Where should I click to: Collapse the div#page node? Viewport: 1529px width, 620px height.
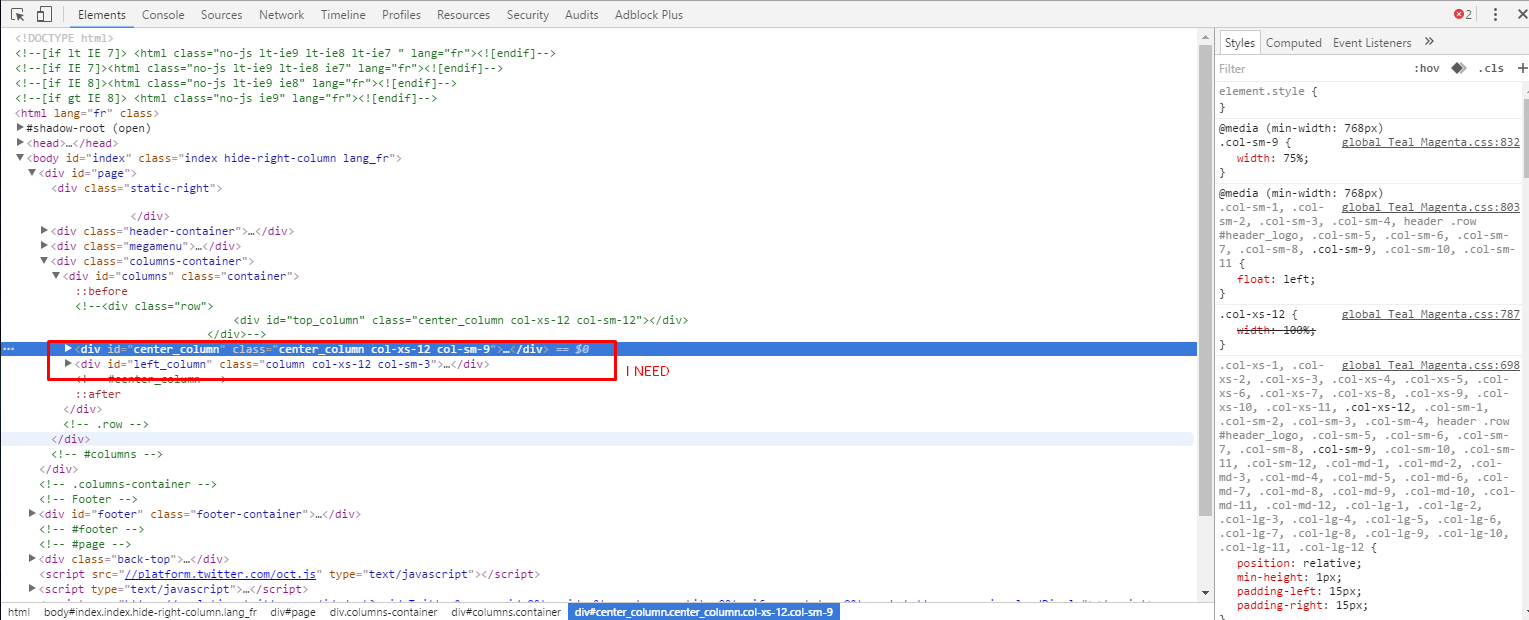click(x=33, y=173)
